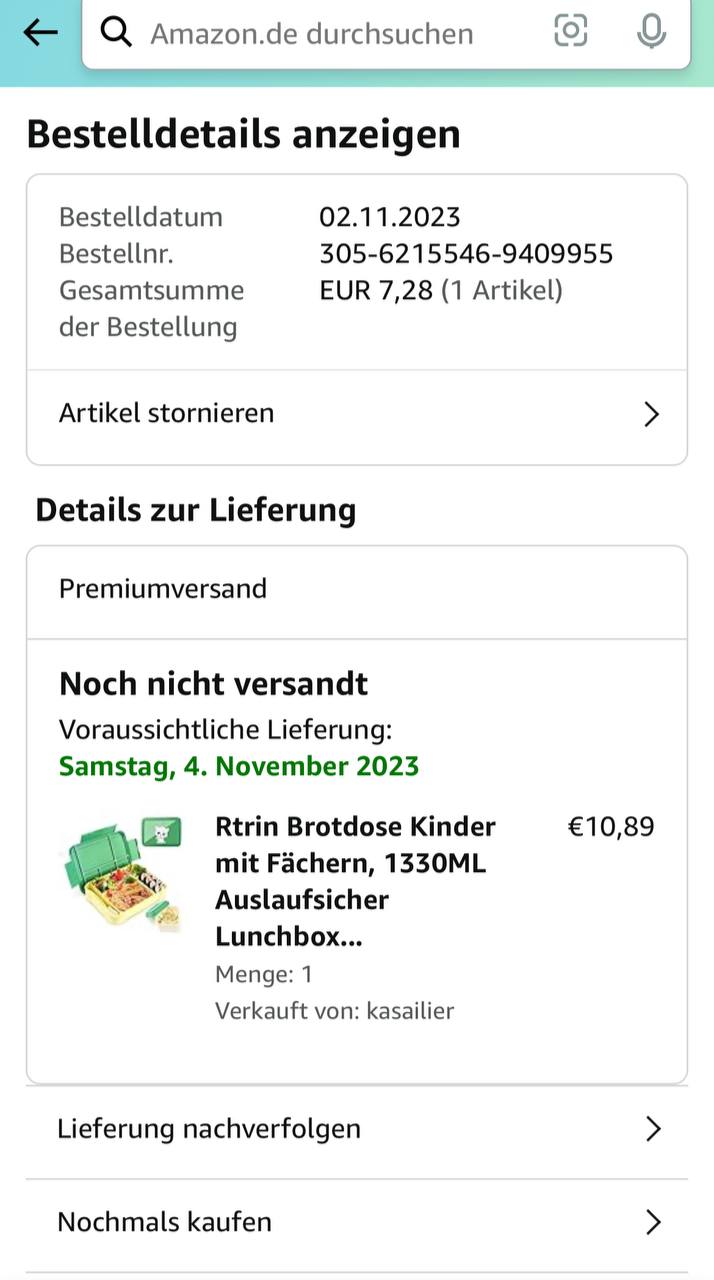Expand the Nochmals kaufen chevron
This screenshot has height=1280, width=714.
point(653,1222)
